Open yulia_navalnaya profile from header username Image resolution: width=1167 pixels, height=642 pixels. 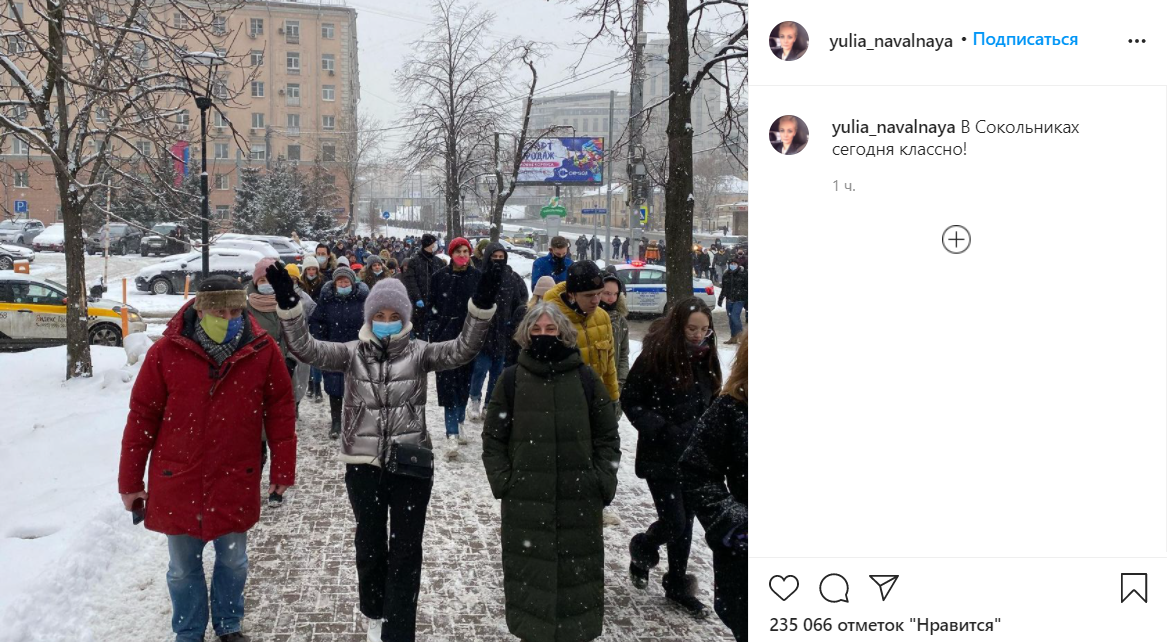pyautogui.click(x=891, y=41)
